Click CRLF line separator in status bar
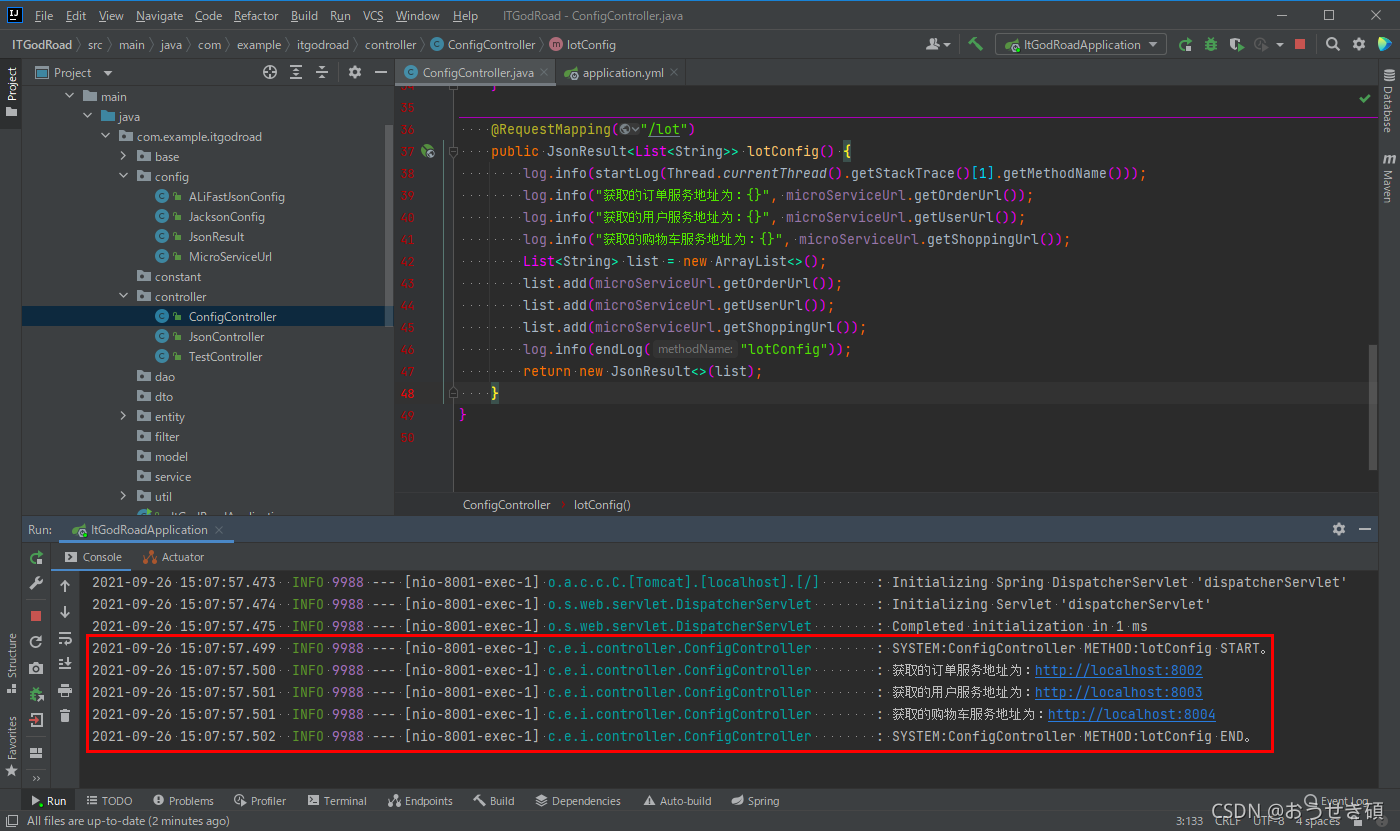The image size is (1400, 831). click(x=1227, y=820)
